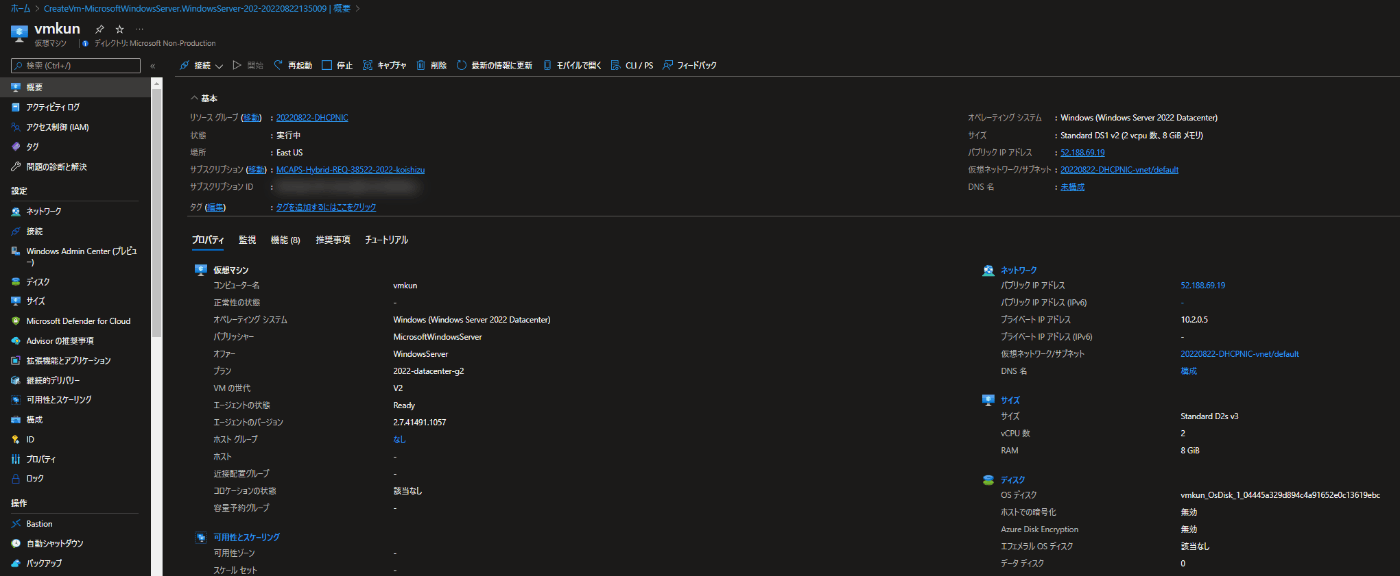The image size is (1400, 576).
Task: Select 概要 (Overview) in sidebar
Action: coord(75,87)
